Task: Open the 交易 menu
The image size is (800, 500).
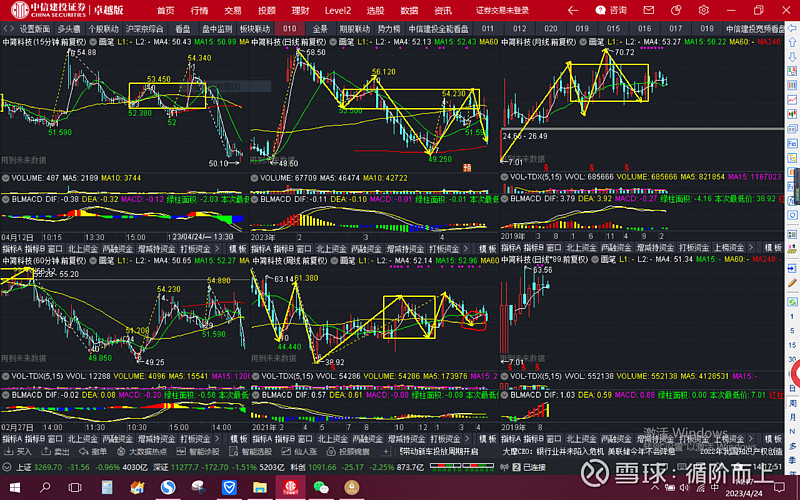Action: point(233,10)
